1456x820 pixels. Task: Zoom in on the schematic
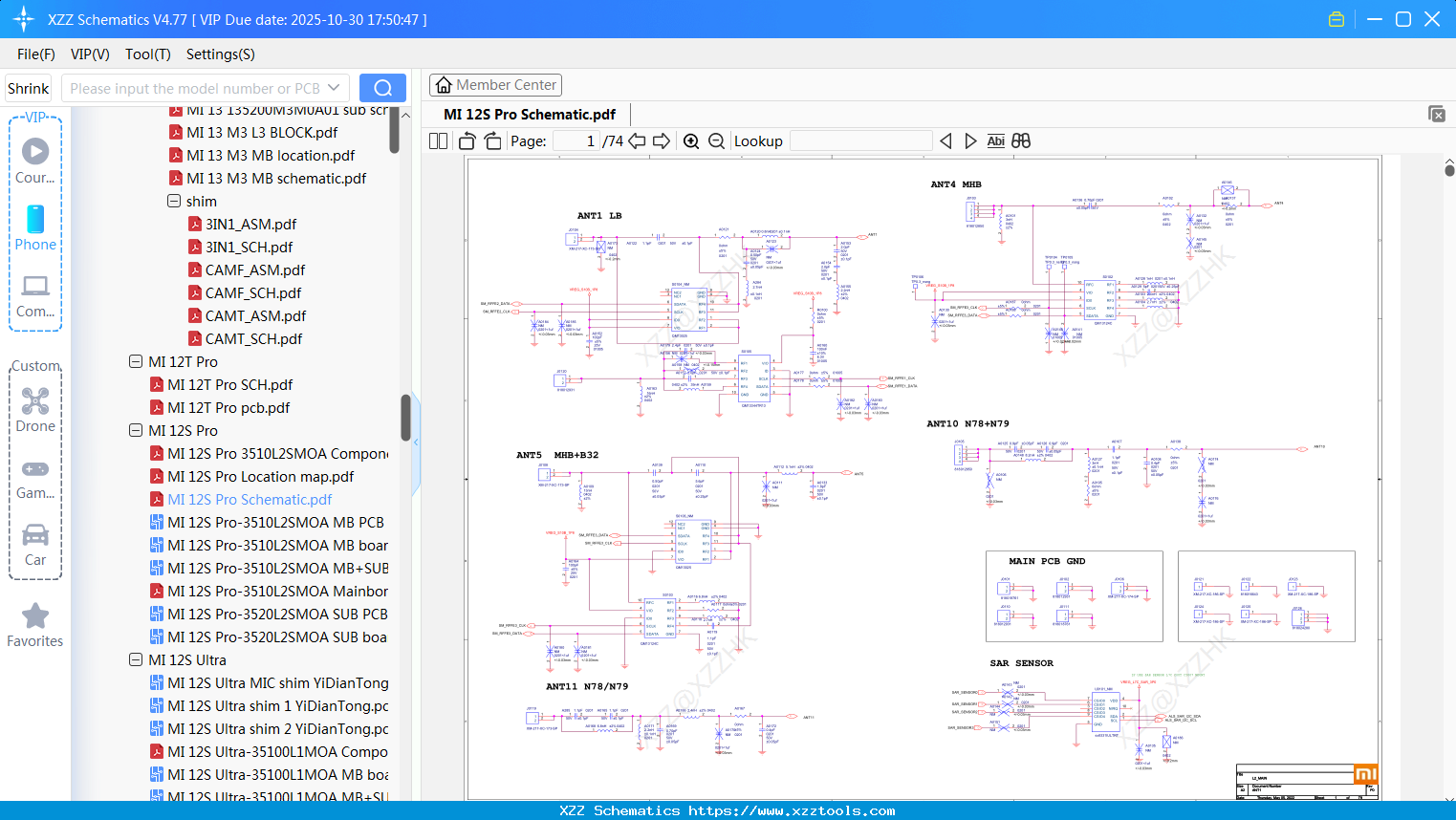pos(690,140)
